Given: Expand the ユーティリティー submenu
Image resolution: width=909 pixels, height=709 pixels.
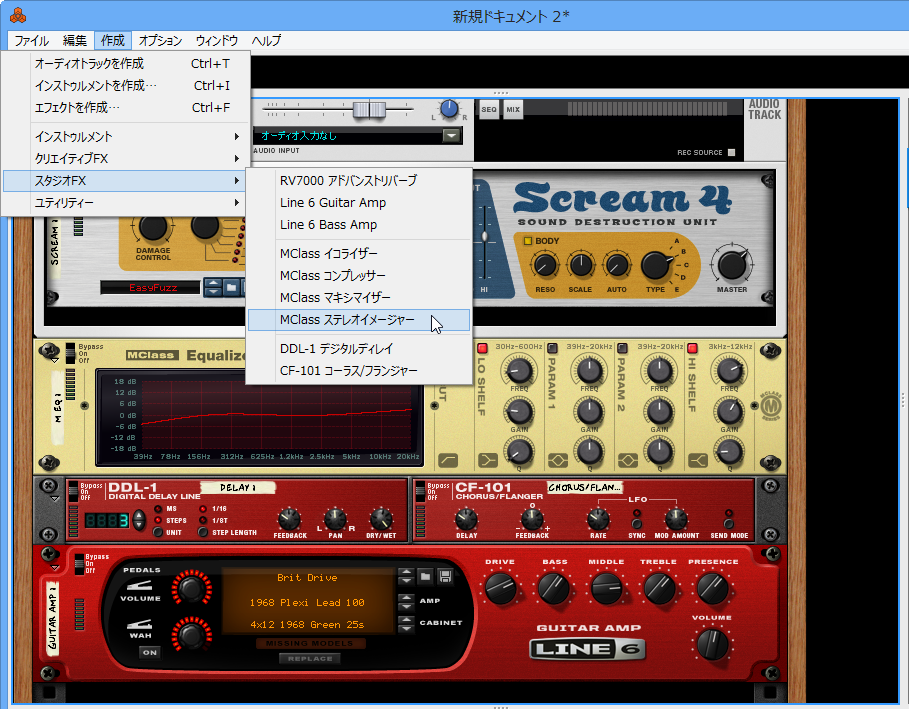Looking at the screenshot, I should [x=126, y=203].
